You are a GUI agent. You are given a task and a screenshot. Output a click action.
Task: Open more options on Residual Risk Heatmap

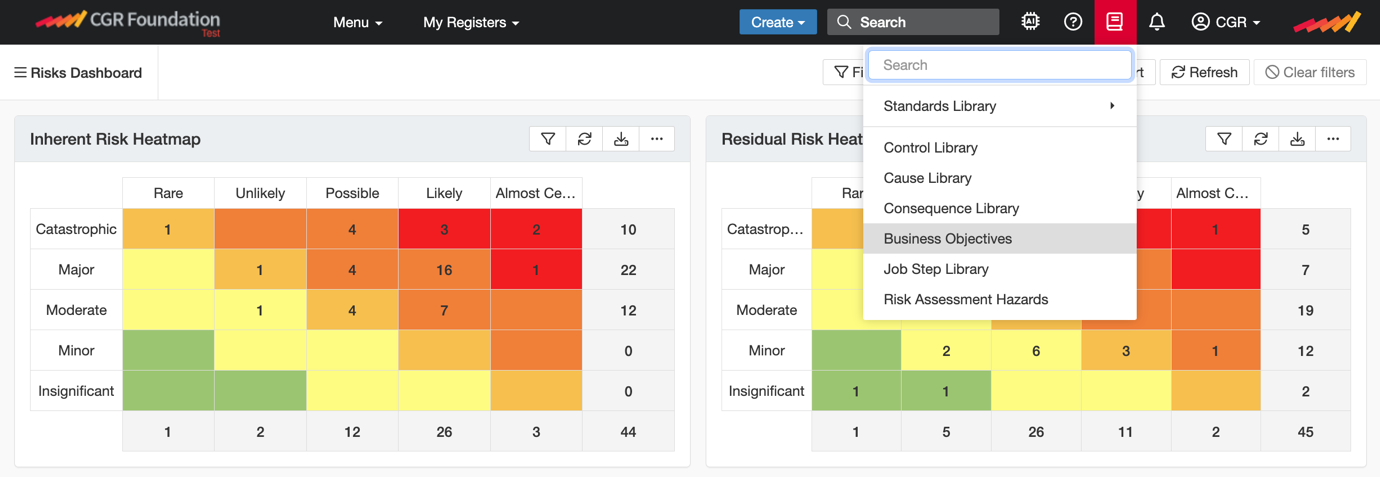click(x=1333, y=139)
